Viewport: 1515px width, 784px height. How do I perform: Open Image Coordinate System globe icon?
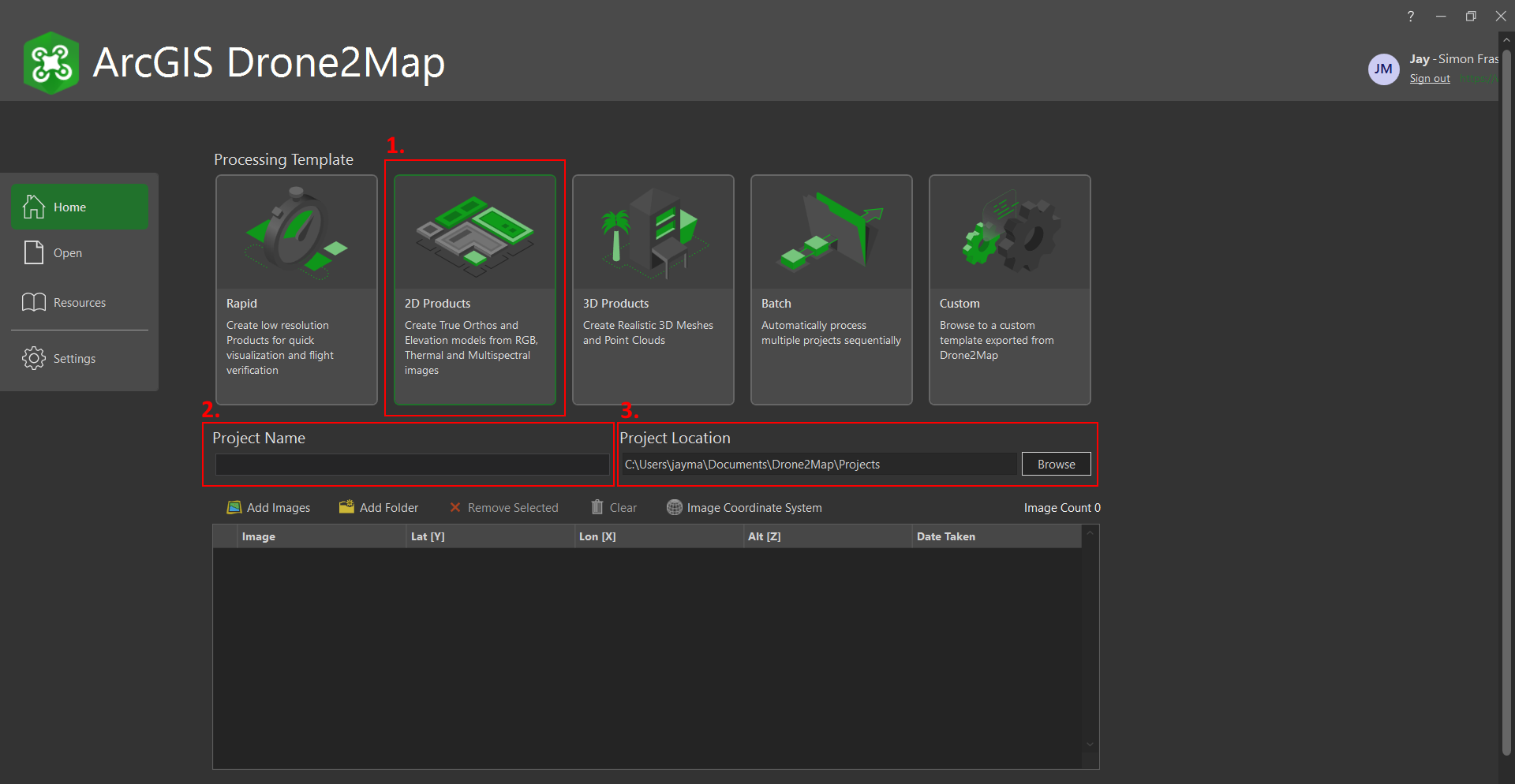[674, 507]
